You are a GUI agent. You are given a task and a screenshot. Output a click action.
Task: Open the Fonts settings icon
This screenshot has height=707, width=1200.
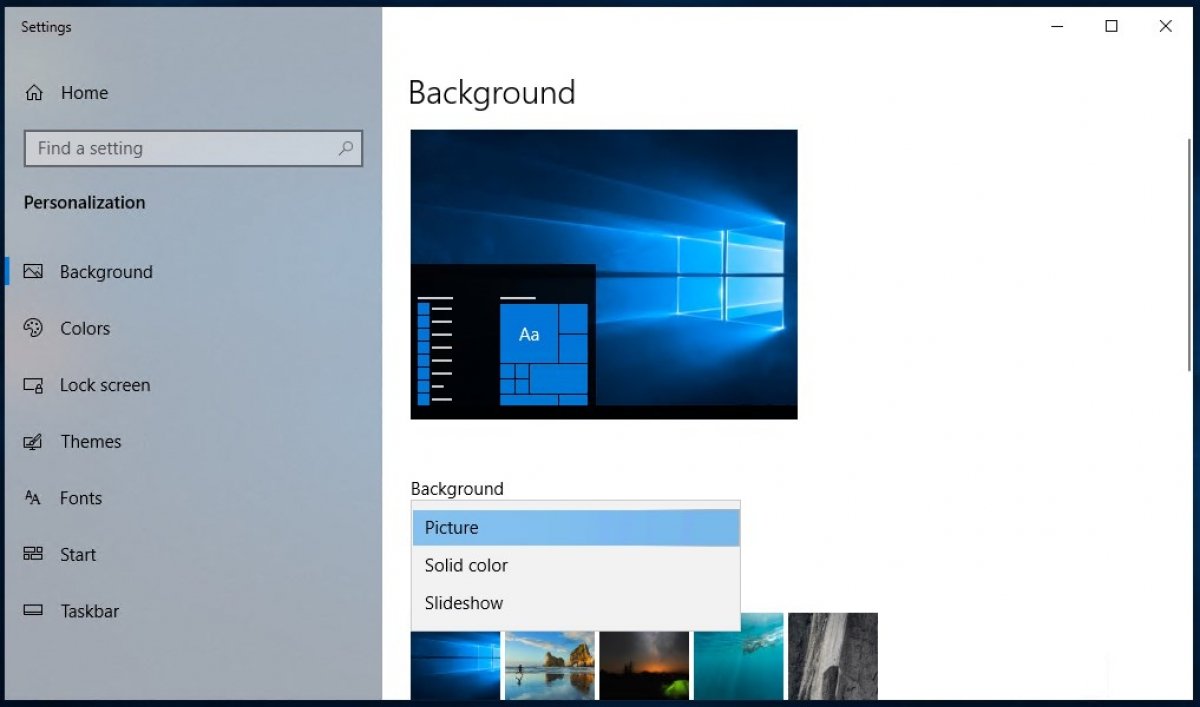coord(33,498)
